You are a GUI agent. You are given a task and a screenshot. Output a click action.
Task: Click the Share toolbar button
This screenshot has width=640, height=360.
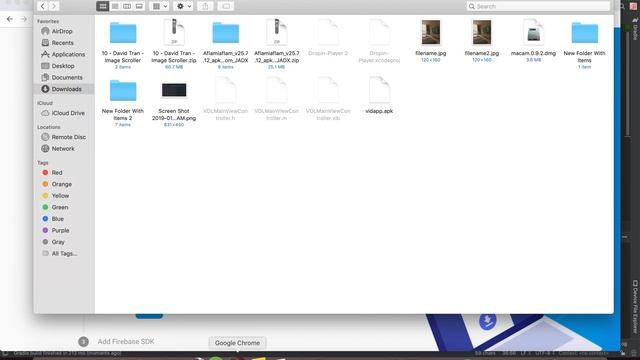tap(205, 6)
